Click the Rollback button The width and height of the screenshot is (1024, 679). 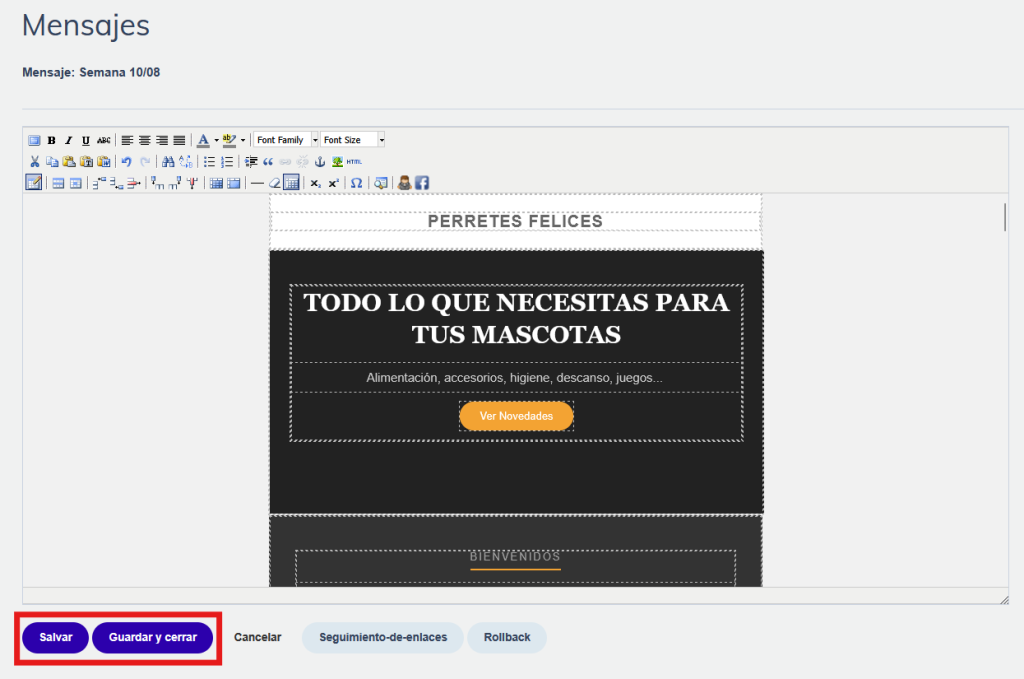coord(507,637)
